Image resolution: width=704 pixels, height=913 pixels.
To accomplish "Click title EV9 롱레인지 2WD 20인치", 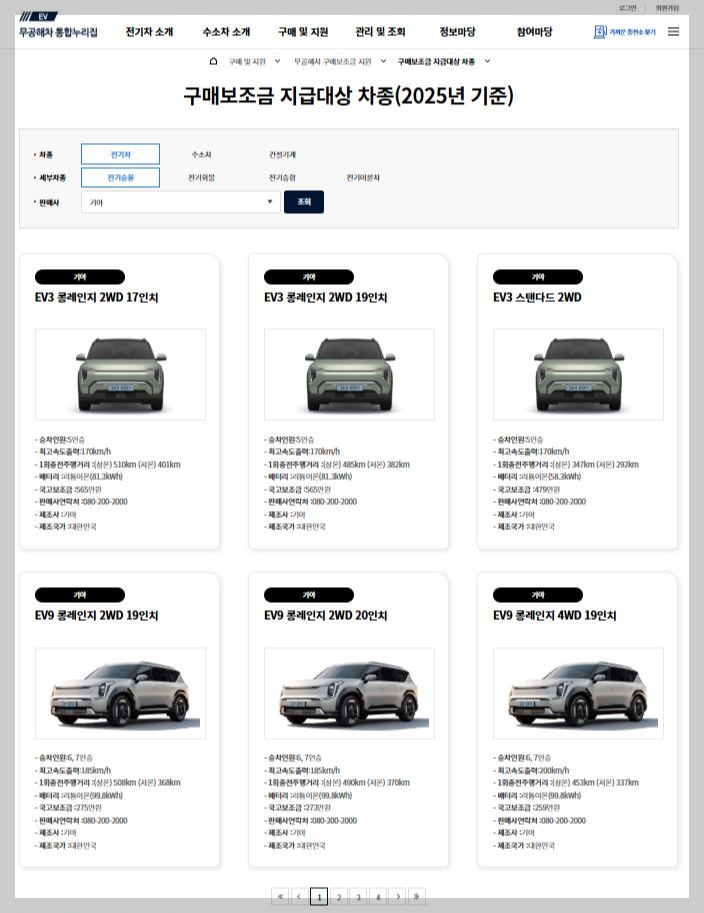I will click(326, 615).
